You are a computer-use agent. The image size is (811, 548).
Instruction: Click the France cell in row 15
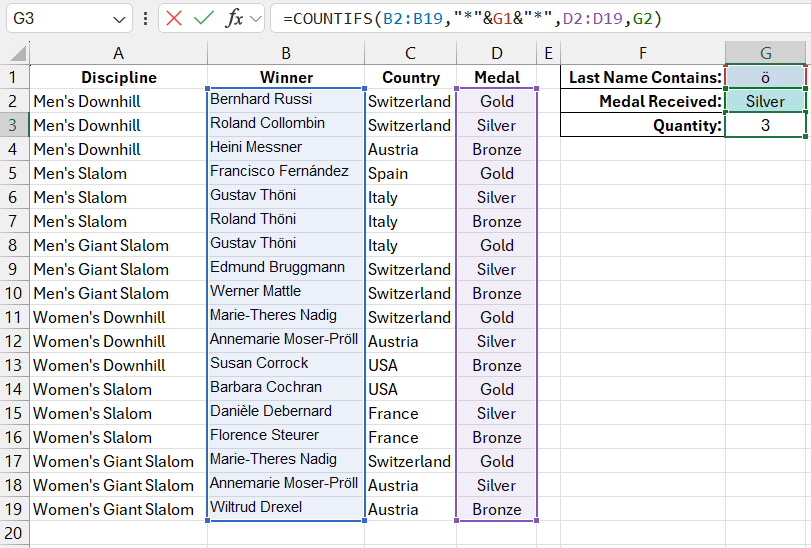tap(410, 413)
